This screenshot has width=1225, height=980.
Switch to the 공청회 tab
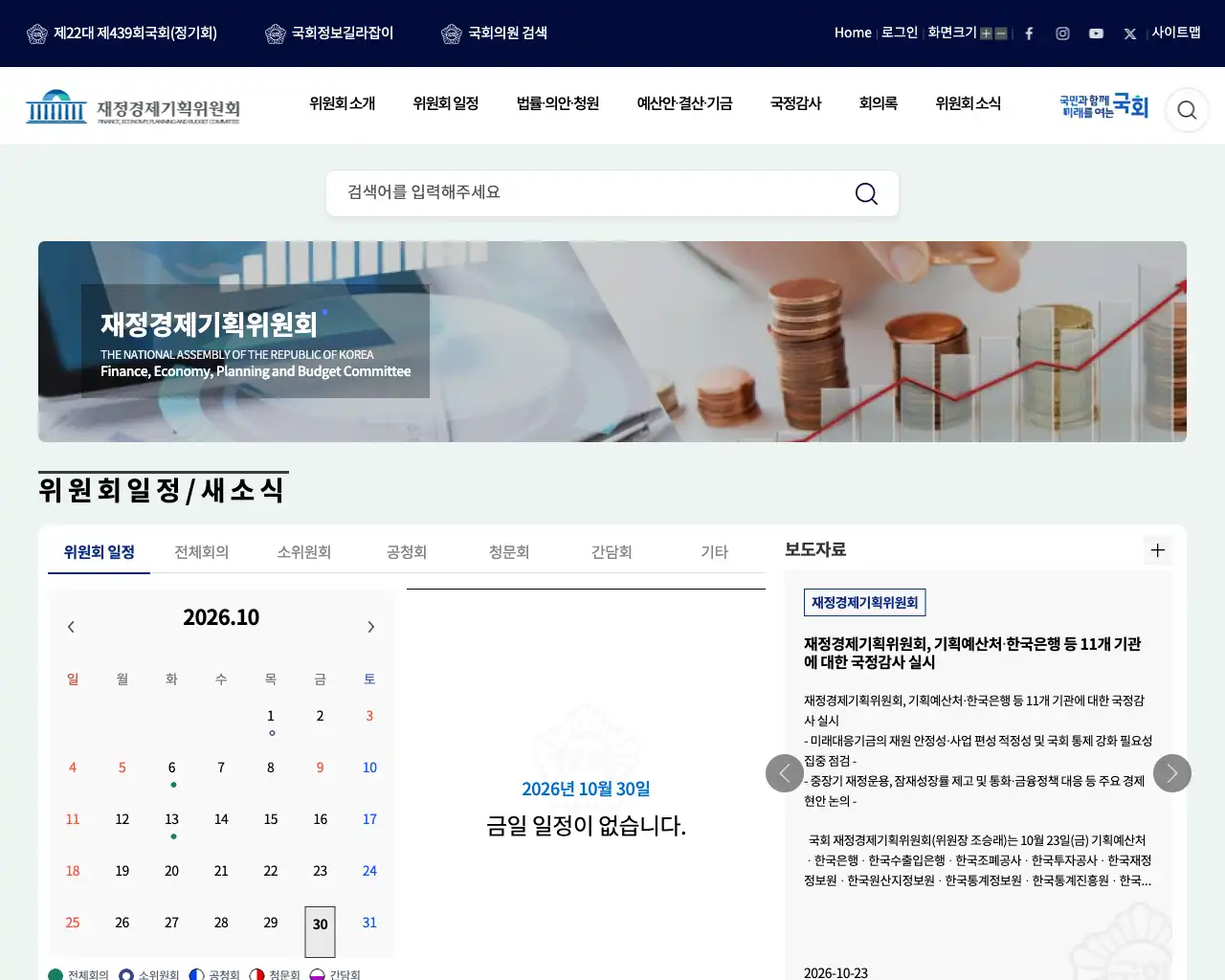pyautogui.click(x=407, y=552)
